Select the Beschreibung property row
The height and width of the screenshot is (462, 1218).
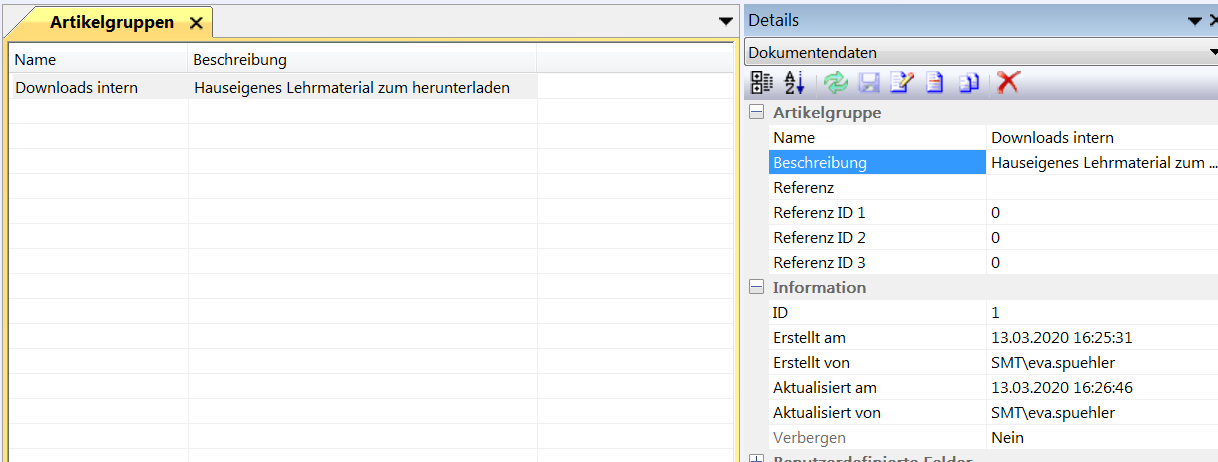click(x=876, y=163)
